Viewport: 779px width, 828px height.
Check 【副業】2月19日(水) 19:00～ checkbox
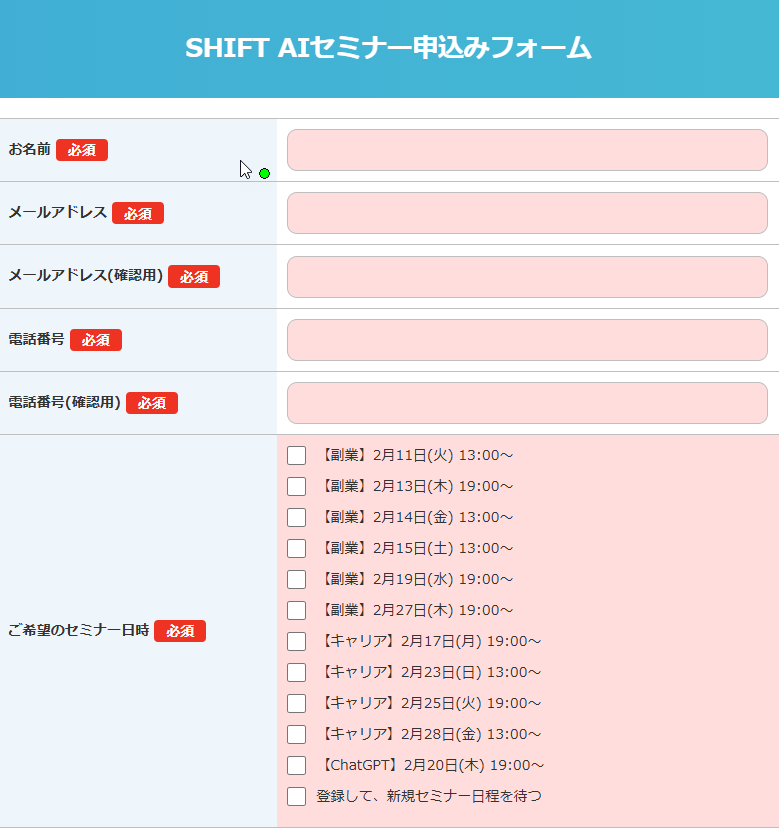(296, 579)
